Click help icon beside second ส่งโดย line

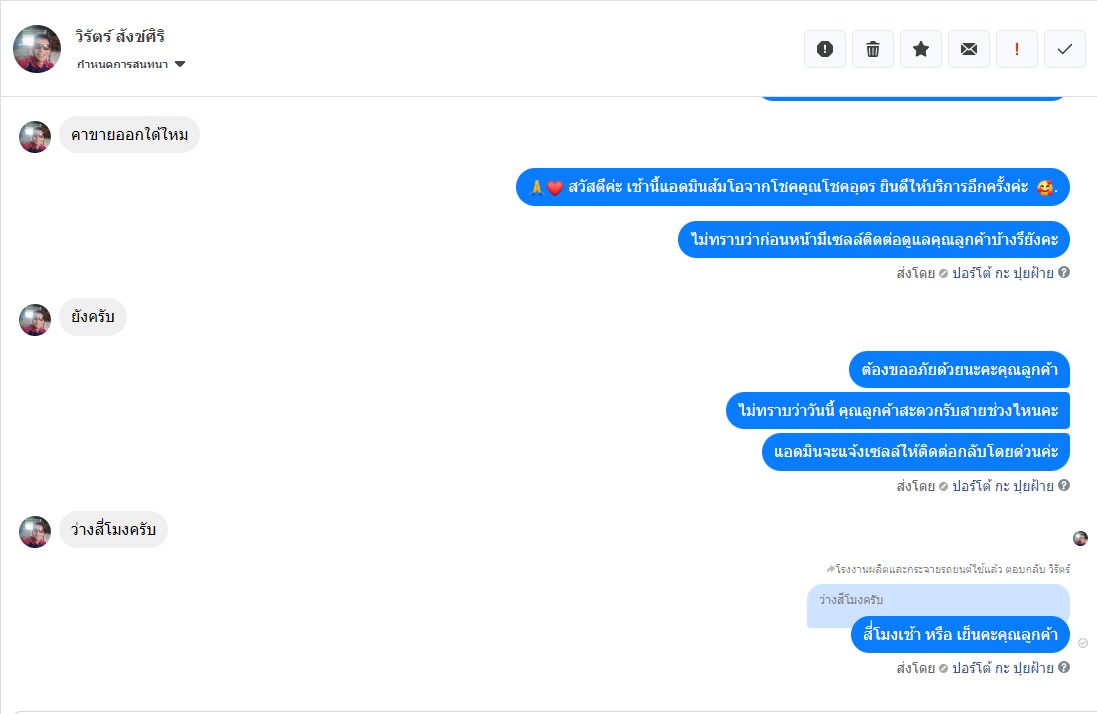[x=1063, y=485]
